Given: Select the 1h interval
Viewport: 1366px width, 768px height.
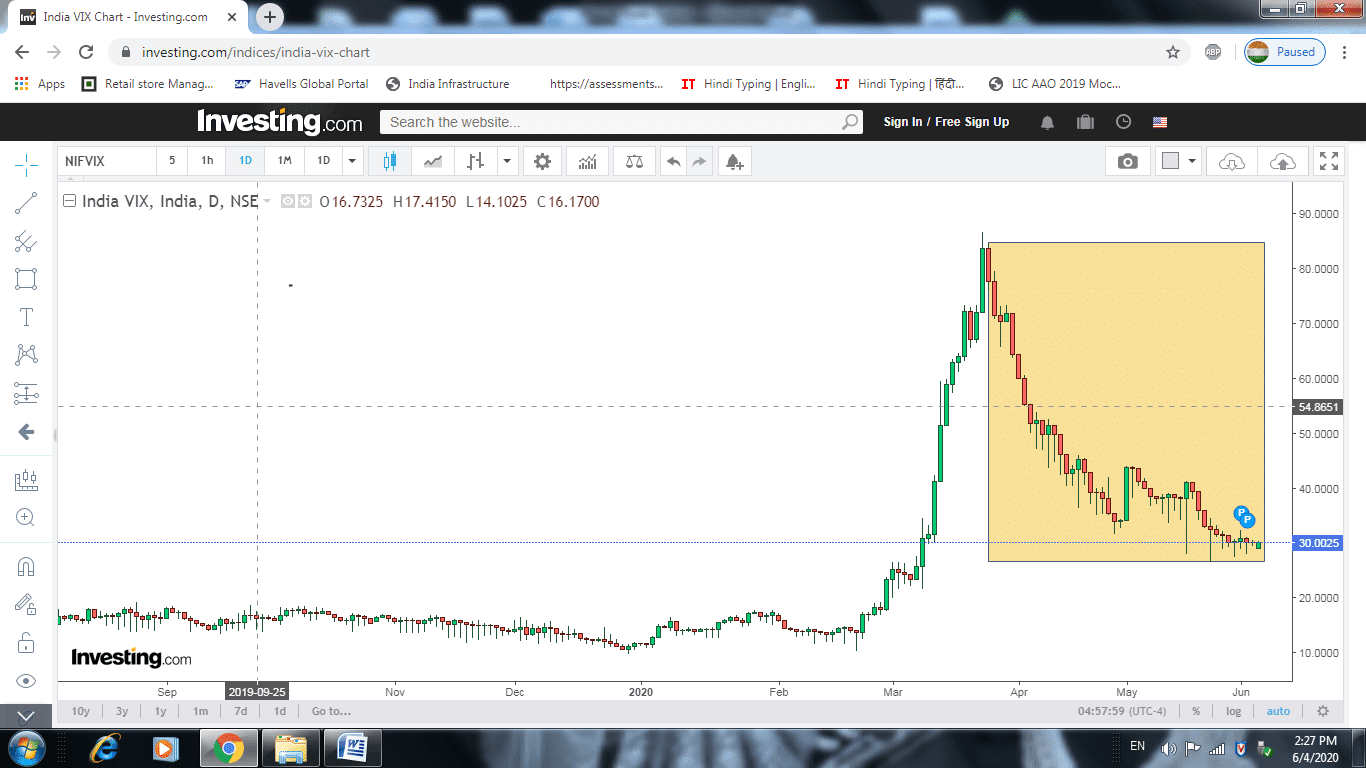Looking at the screenshot, I should (206, 161).
